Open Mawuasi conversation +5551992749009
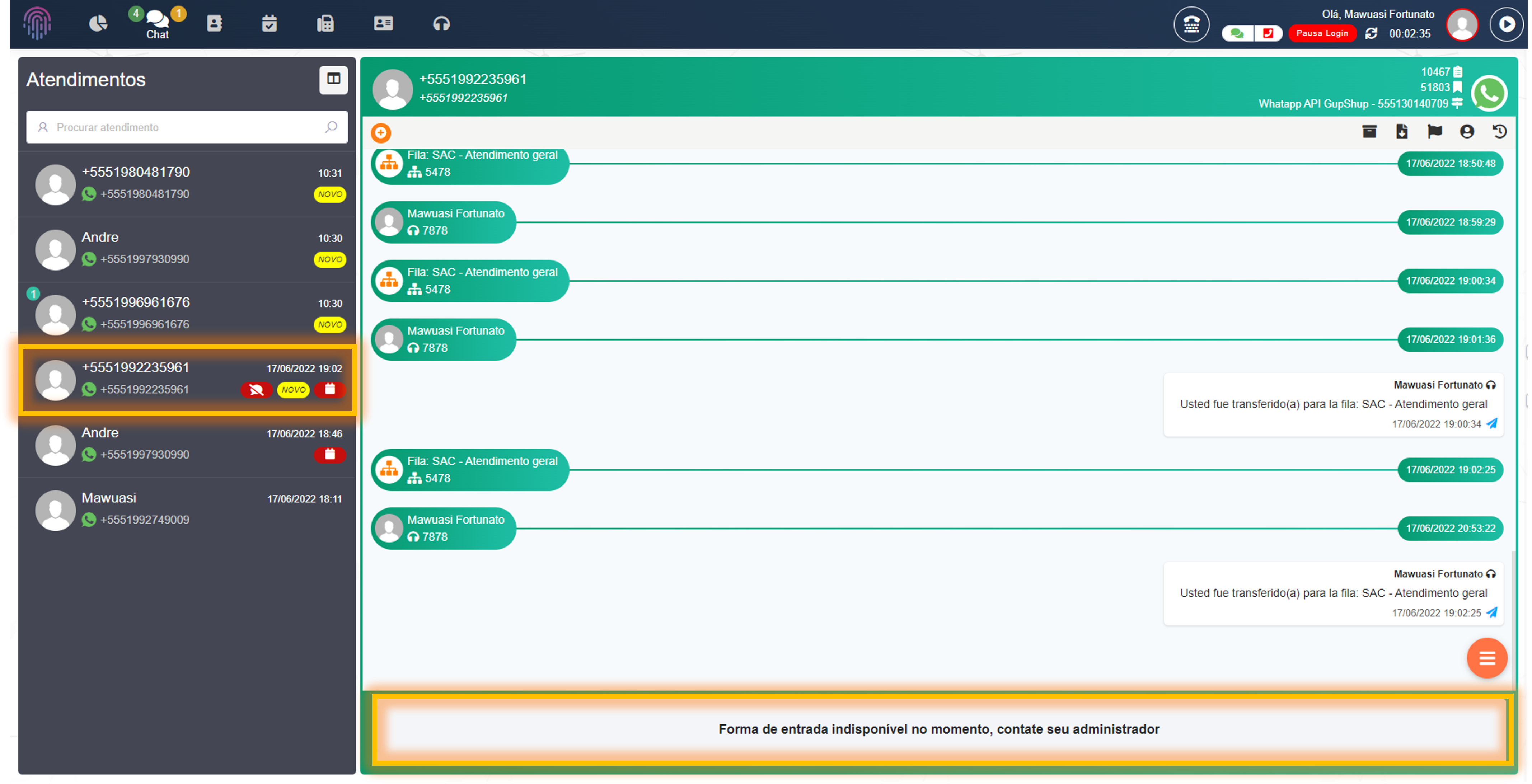Image resolution: width=1532 pixels, height=784 pixels. tap(187, 510)
